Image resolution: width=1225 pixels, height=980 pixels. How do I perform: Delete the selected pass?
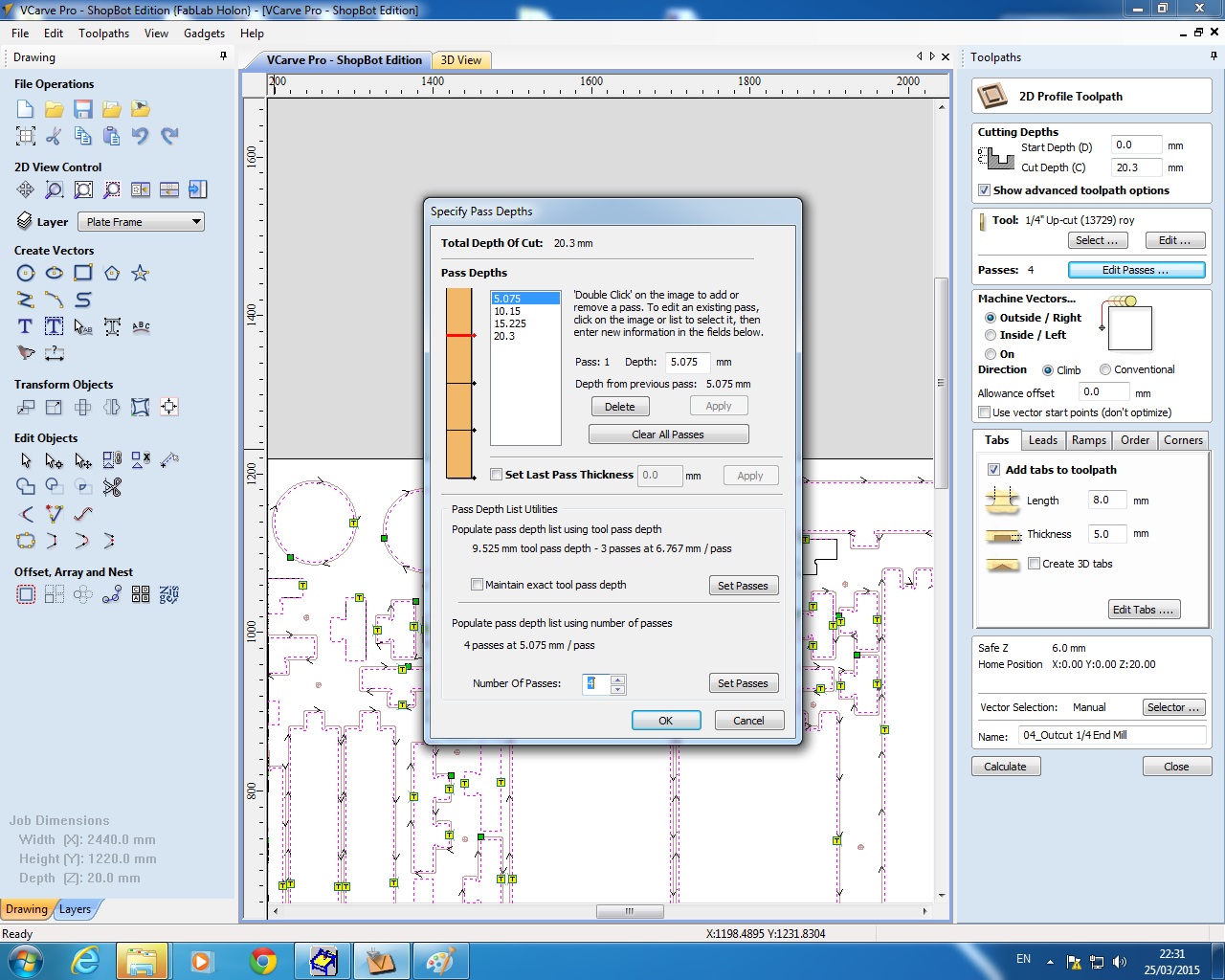(620, 407)
